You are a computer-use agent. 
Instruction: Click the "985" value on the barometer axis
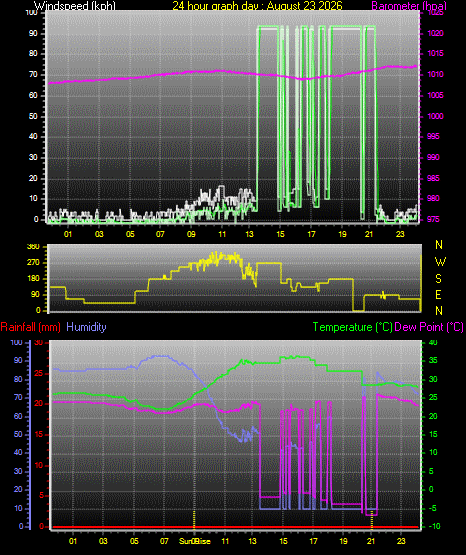[433, 178]
